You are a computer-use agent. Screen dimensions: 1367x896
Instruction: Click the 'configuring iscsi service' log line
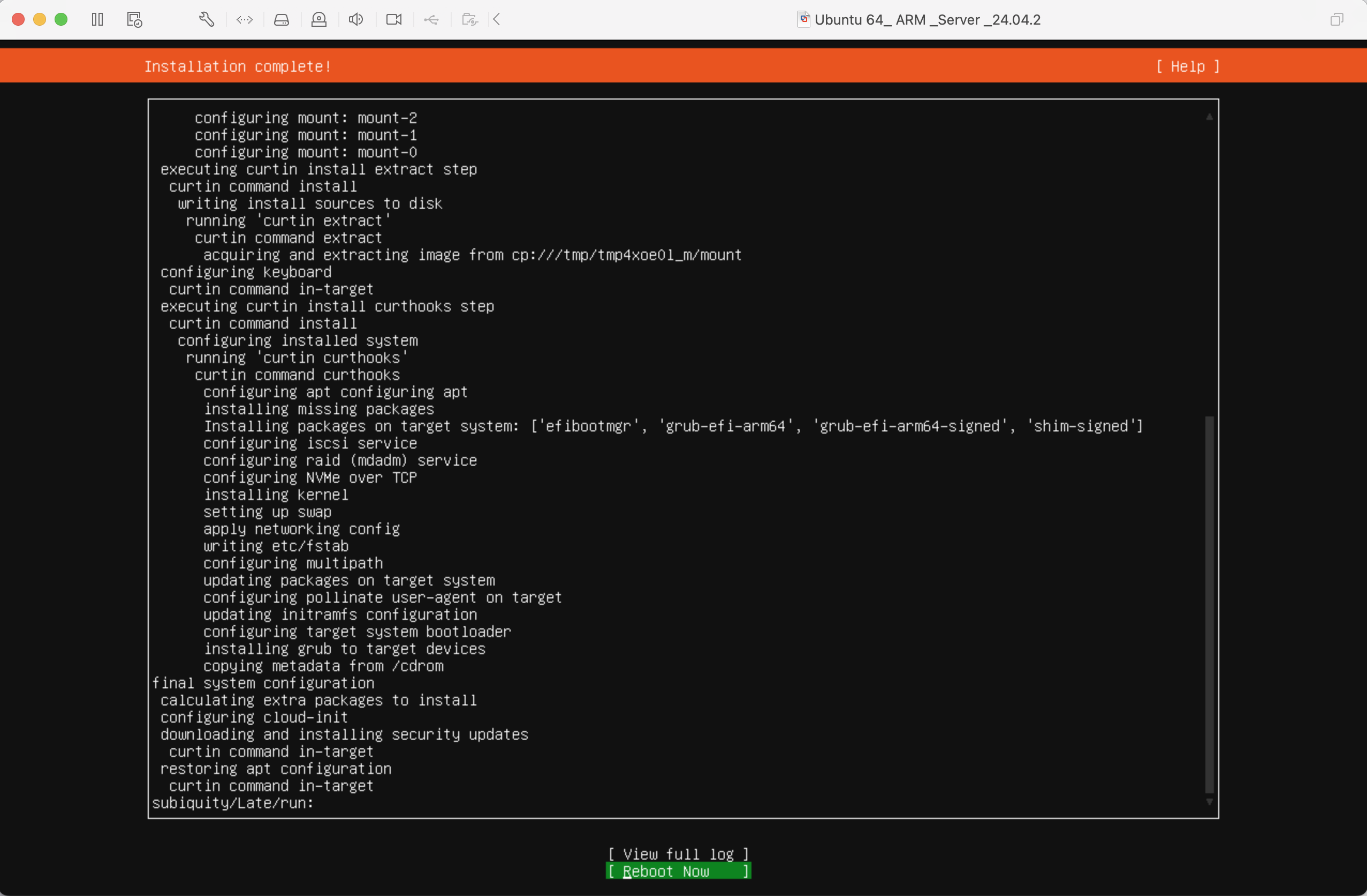tap(310, 443)
